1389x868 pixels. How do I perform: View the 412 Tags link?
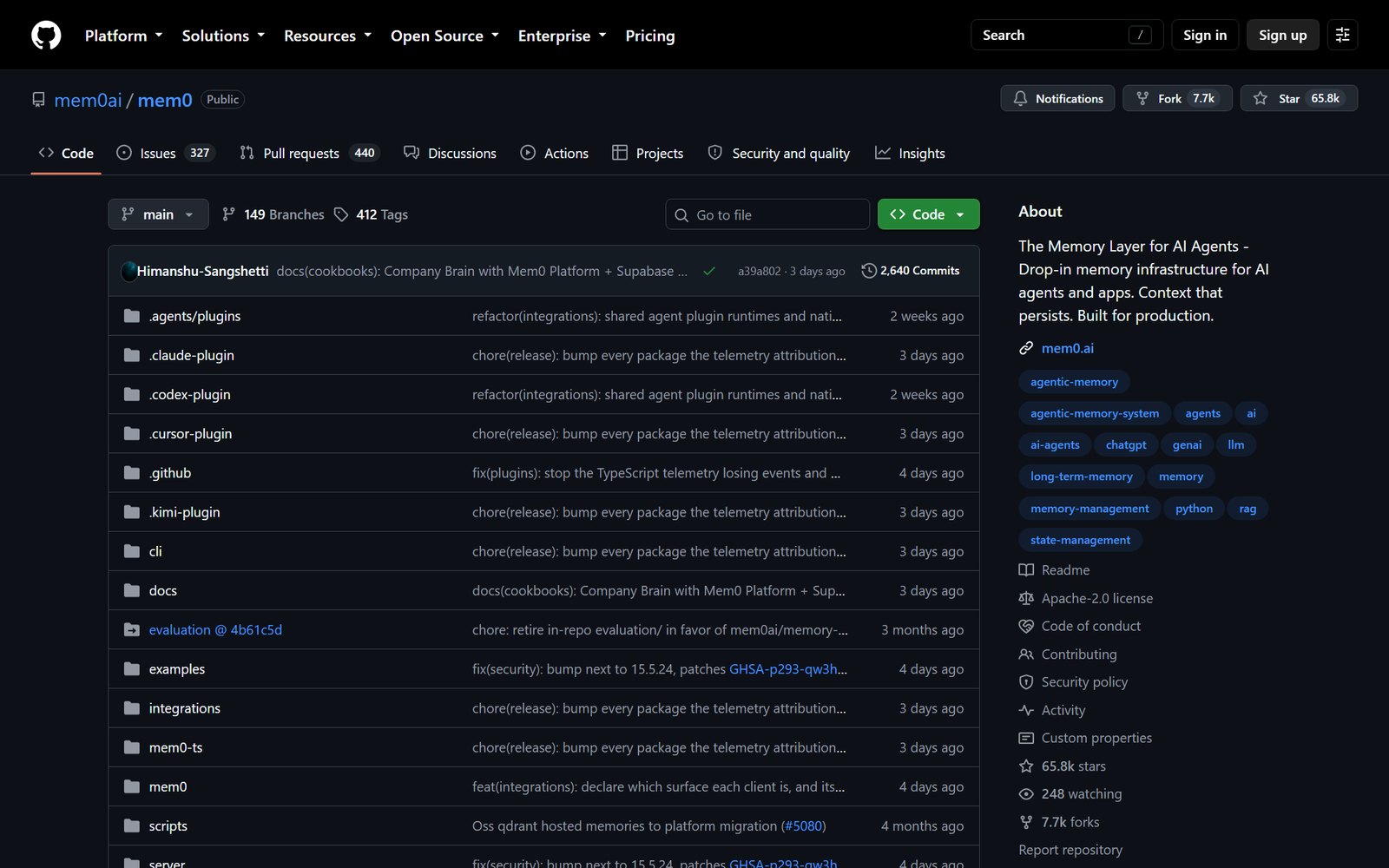click(x=371, y=214)
